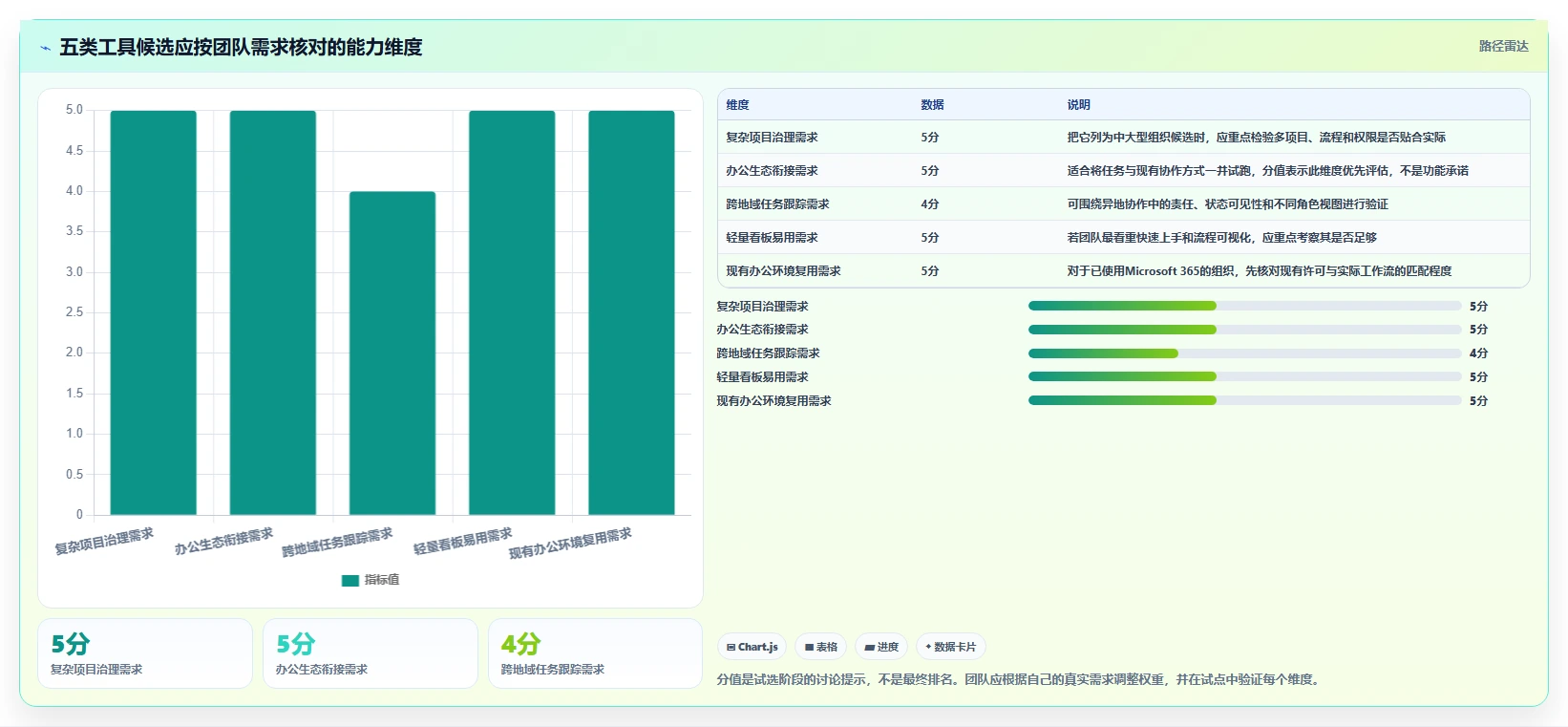Click the 维度 column header
This screenshot has width=1568, height=727.
click(737, 105)
